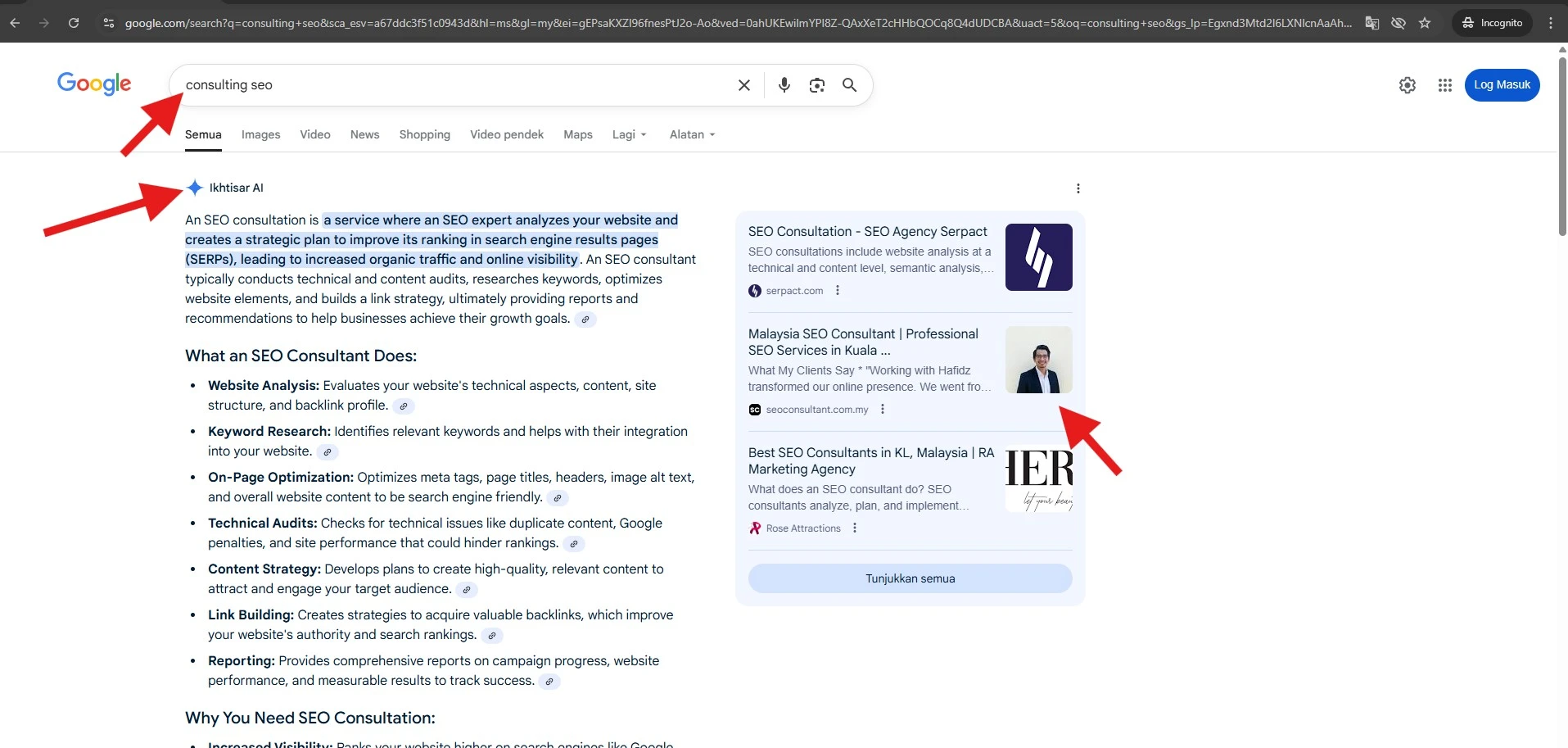Screen dimensions: 1568x748
Task: Click the Tunjukkan semua button
Action: coord(909,578)
